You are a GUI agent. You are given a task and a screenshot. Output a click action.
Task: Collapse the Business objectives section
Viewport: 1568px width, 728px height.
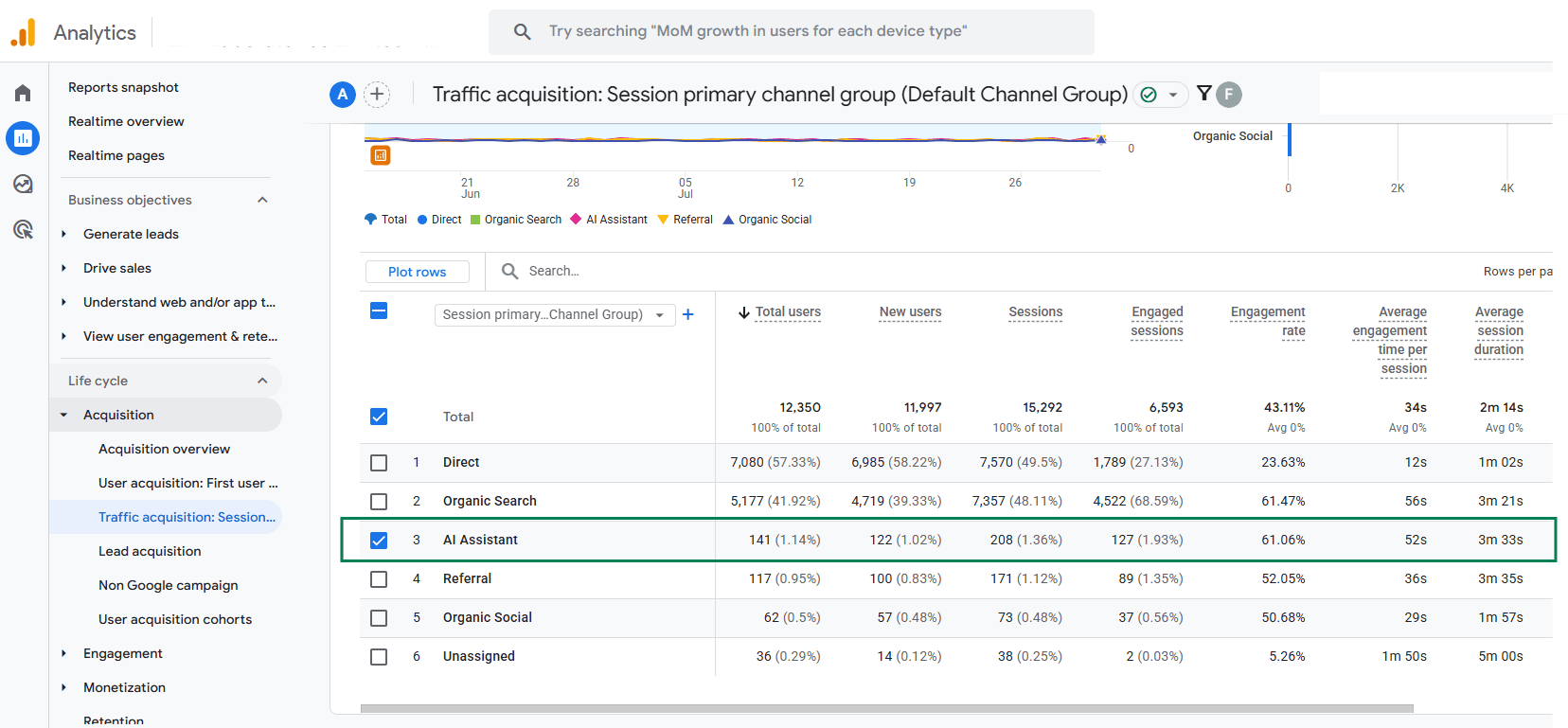coord(263,200)
